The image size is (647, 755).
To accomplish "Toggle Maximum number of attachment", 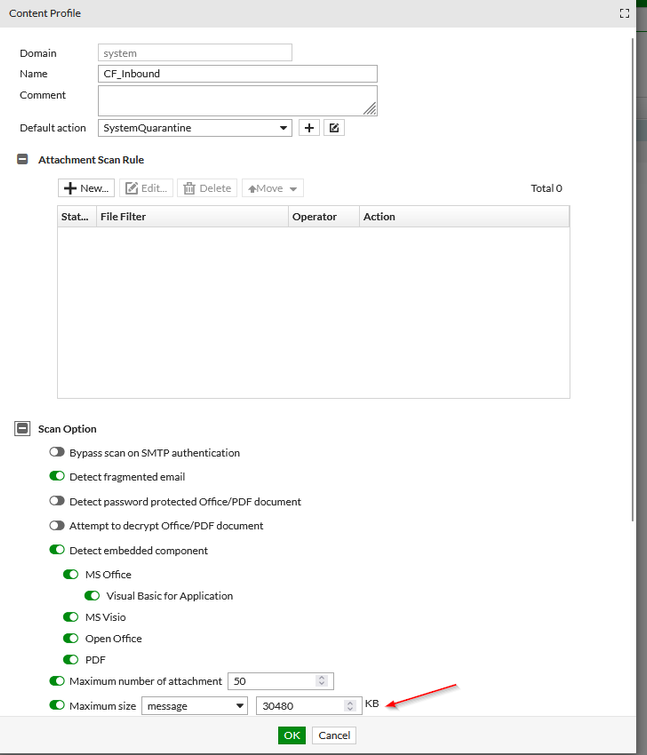I will (57, 681).
